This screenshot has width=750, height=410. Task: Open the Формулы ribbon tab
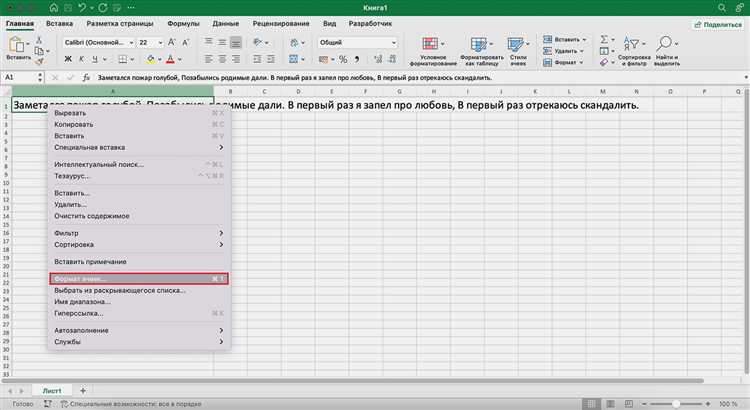[183, 23]
